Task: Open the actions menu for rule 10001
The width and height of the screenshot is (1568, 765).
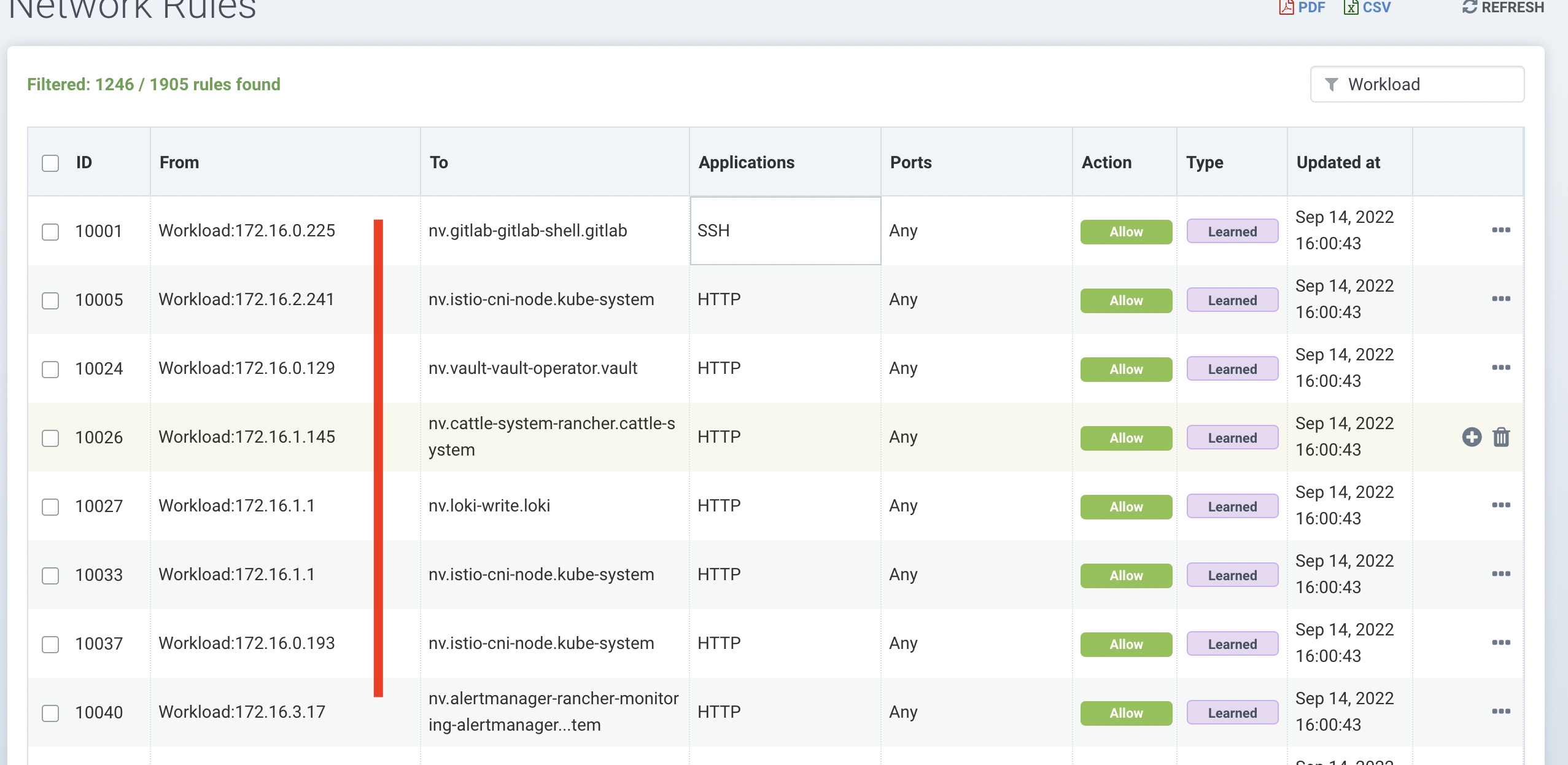Action: point(1500,230)
